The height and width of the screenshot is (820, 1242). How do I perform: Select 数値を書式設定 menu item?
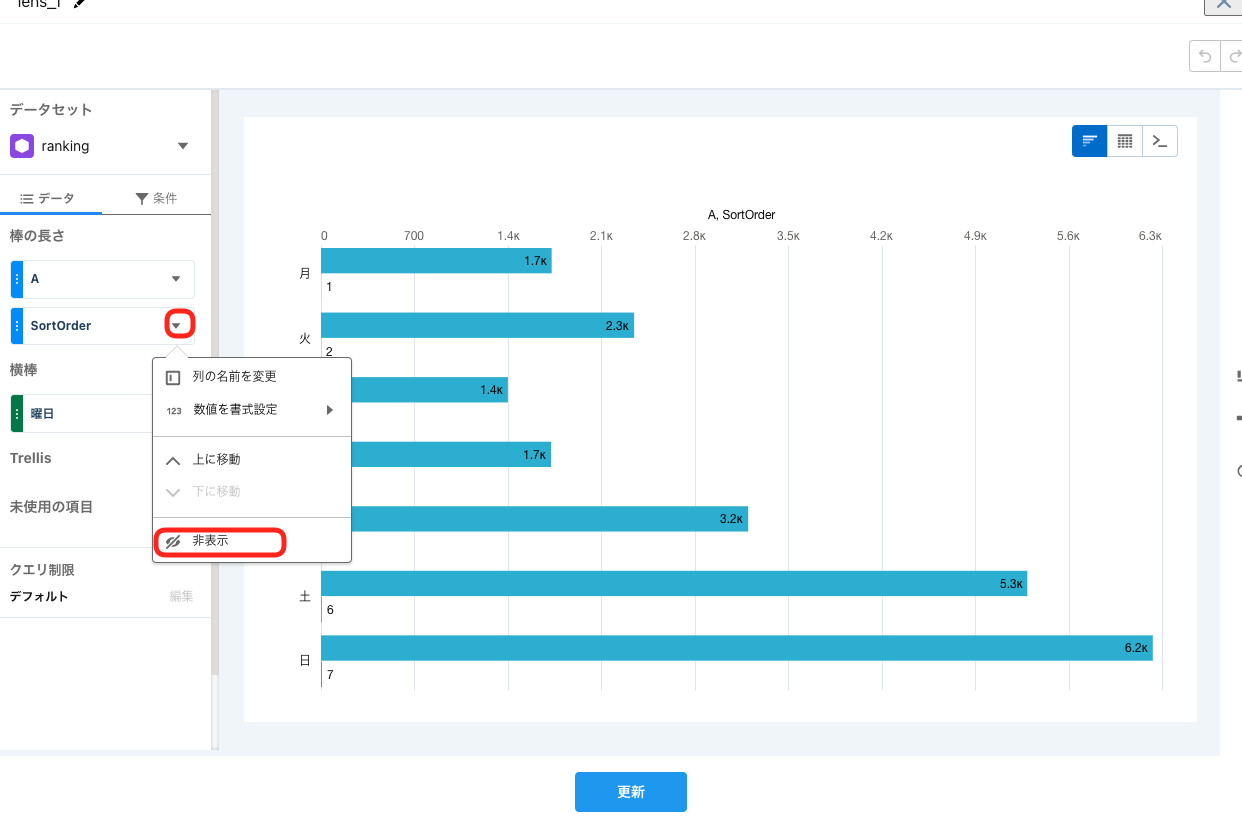[252, 409]
